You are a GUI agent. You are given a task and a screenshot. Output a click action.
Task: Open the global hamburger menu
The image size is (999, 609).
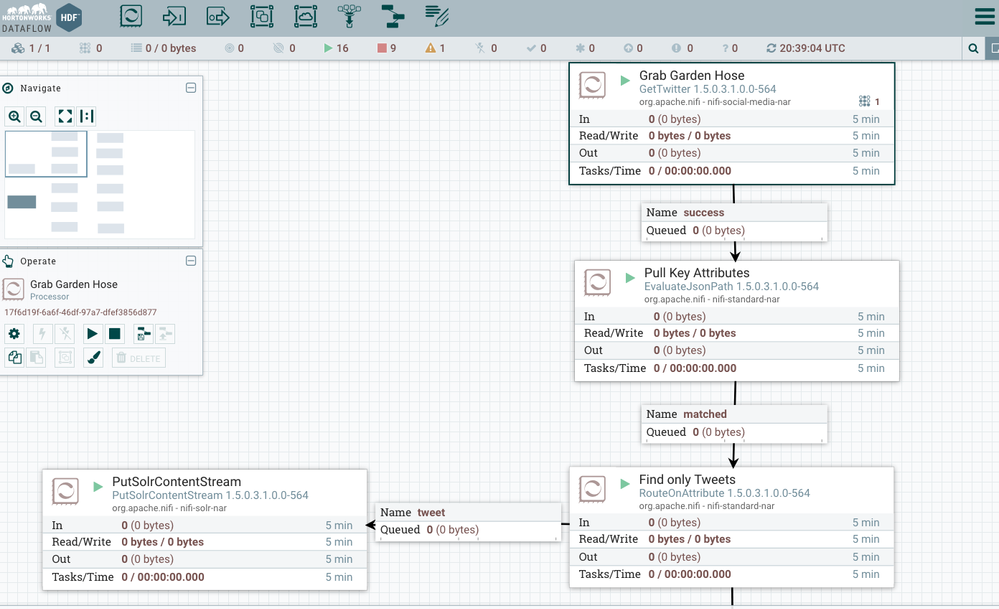984,17
